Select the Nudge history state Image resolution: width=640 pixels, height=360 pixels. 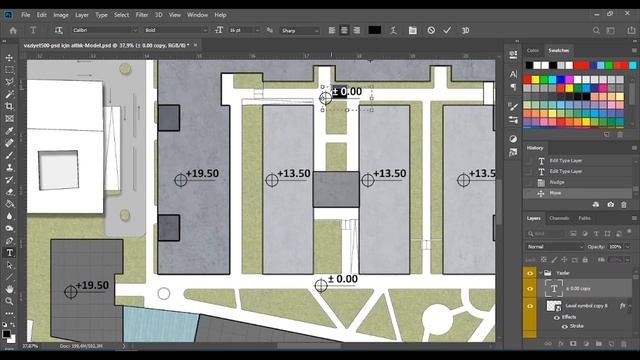[578, 182]
